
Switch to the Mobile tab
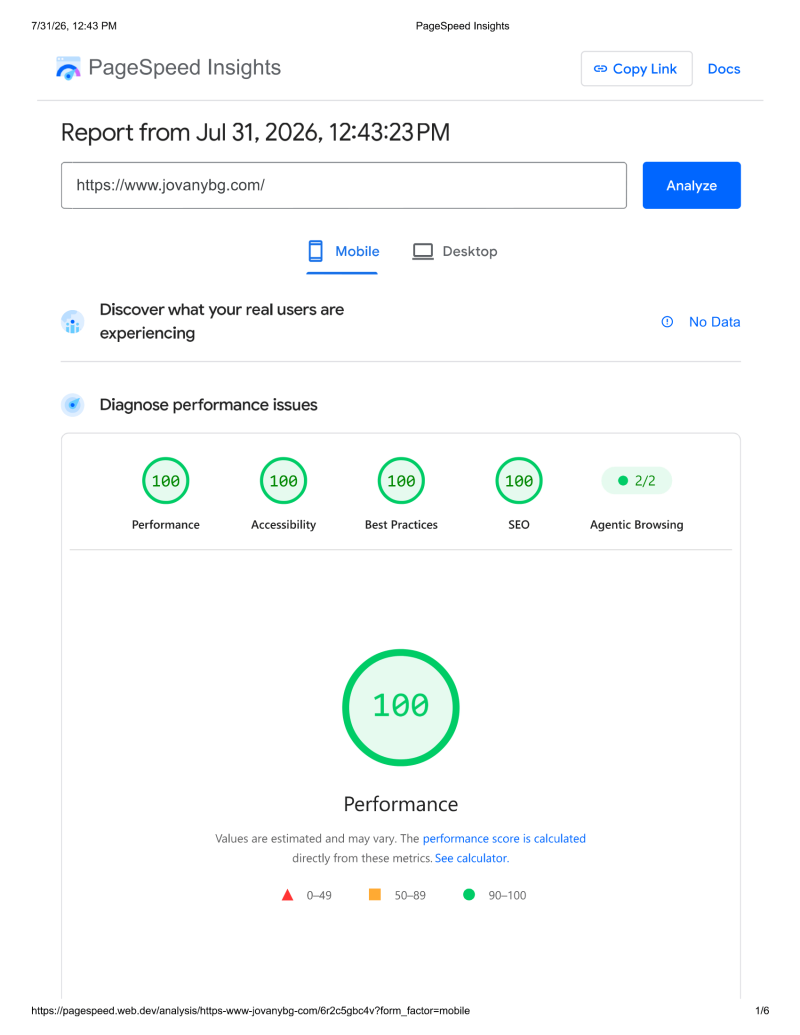tap(343, 251)
